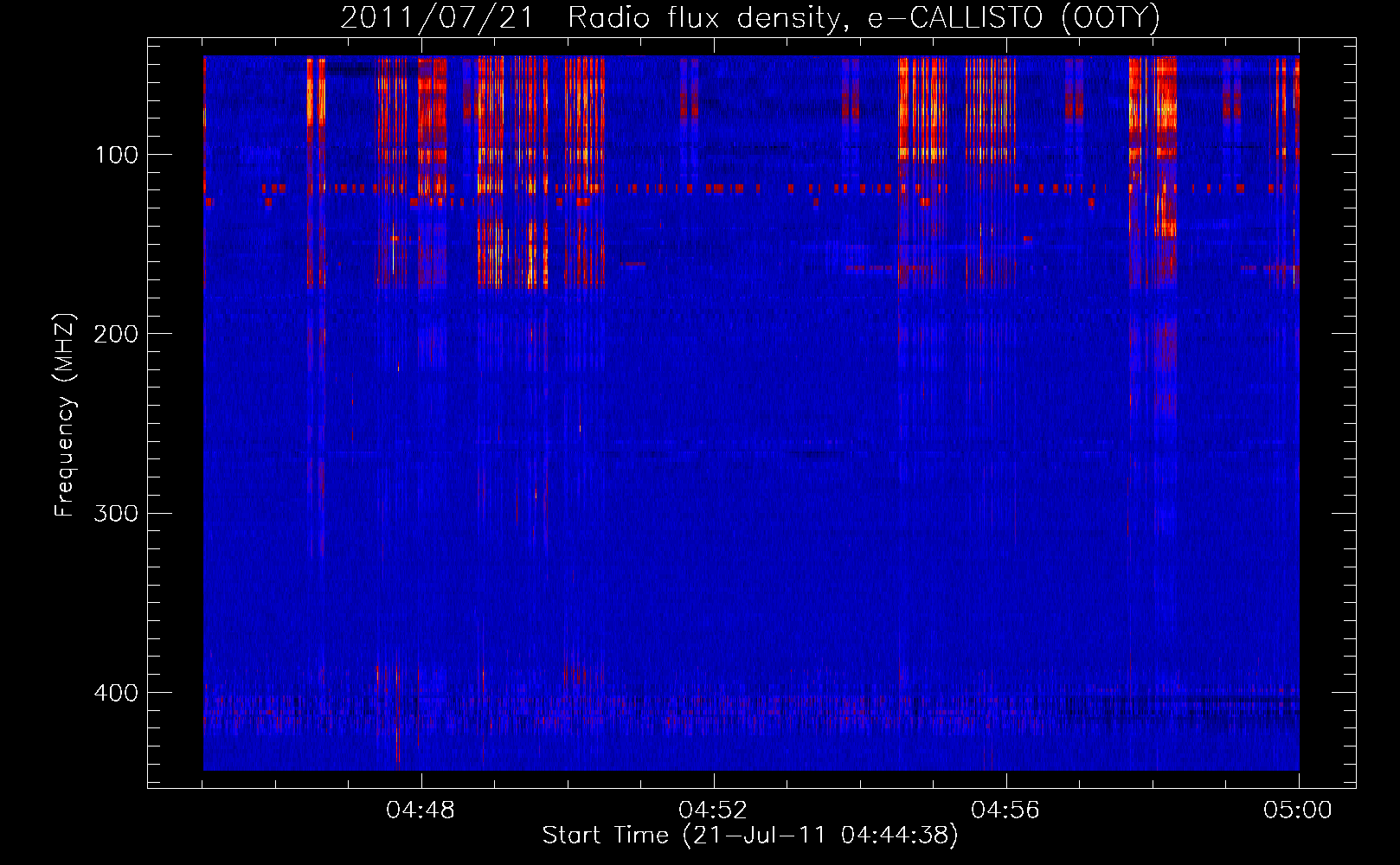This screenshot has width=1400, height=865.
Task: Click the 'Frequency (MHZ)' axis label
Action: (65, 415)
